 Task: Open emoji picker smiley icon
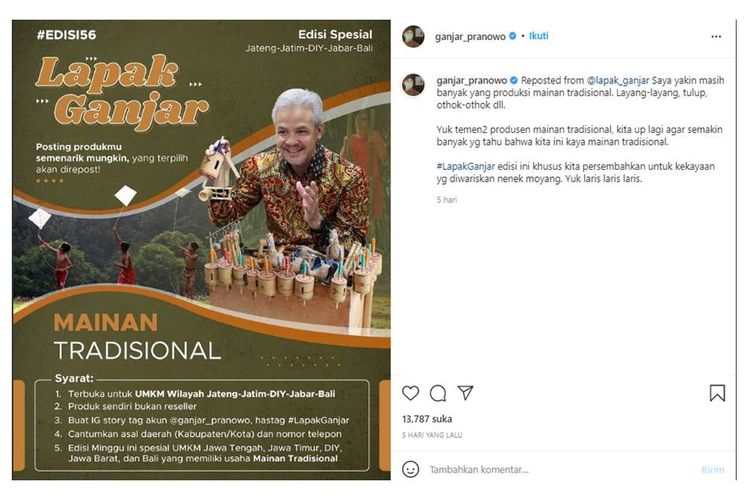click(410, 469)
